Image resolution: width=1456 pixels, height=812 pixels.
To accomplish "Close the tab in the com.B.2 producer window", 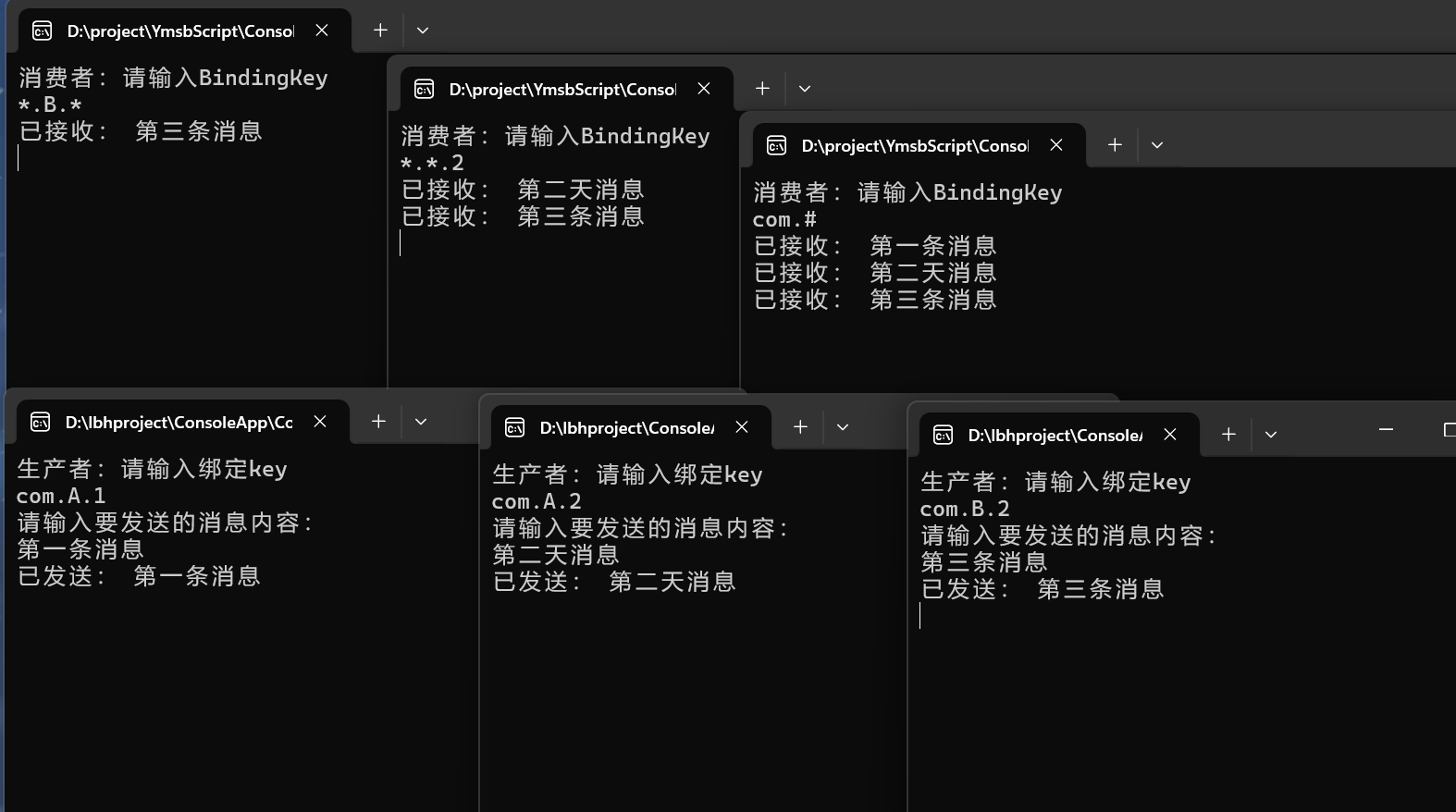I will [x=1170, y=435].
